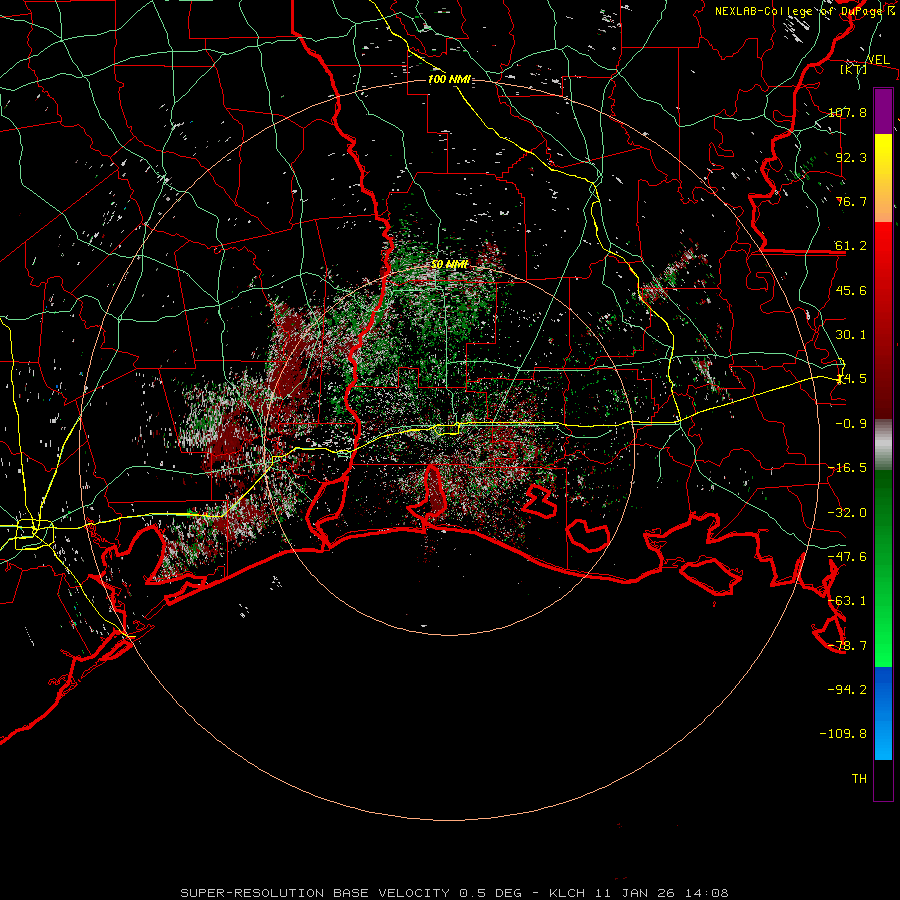Viewport: 900px width, 900px height.
Task: Click the 76.7 scale value
Action: click(851, 201)
